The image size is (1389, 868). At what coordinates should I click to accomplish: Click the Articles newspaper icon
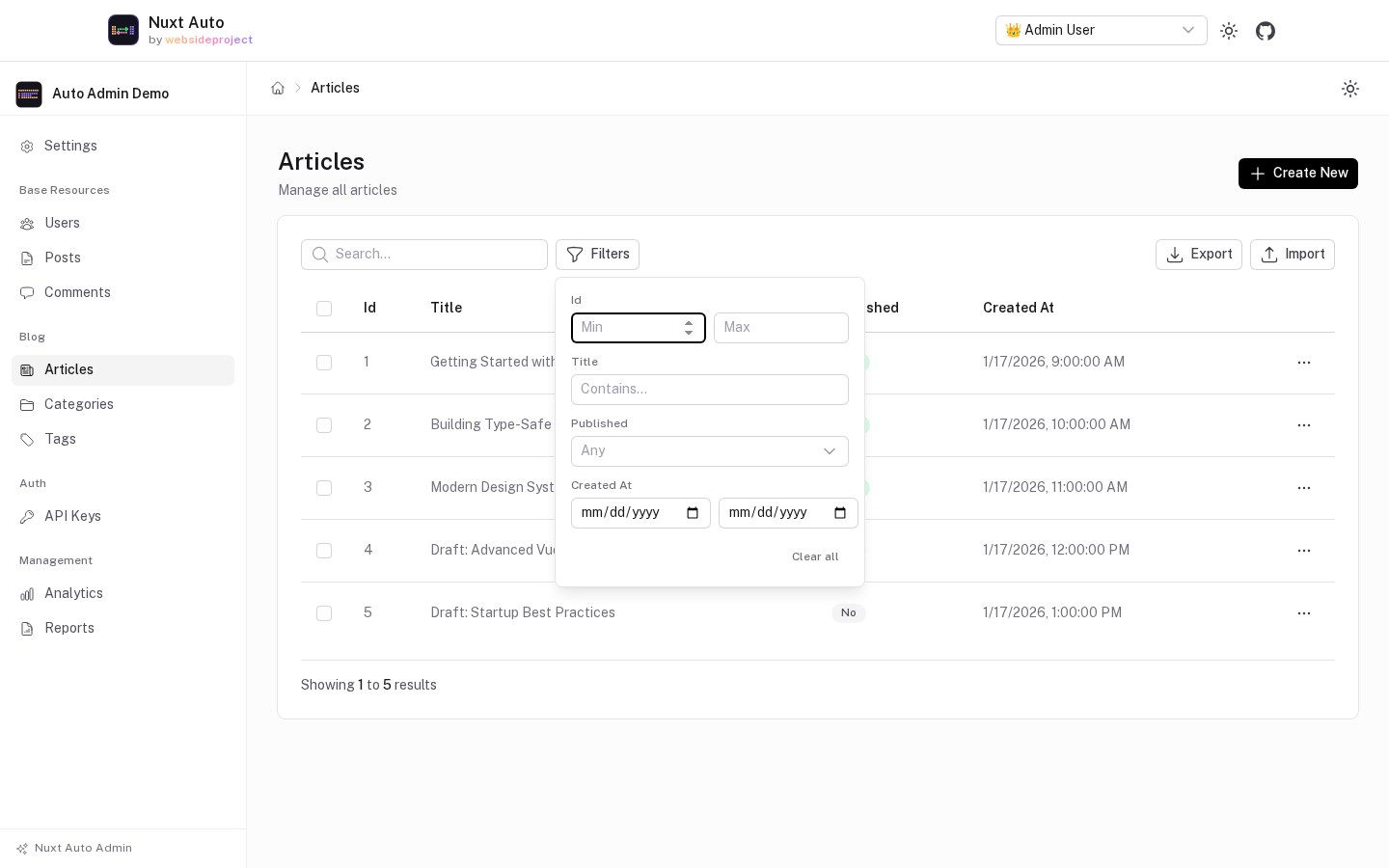(x=27, y=370)
